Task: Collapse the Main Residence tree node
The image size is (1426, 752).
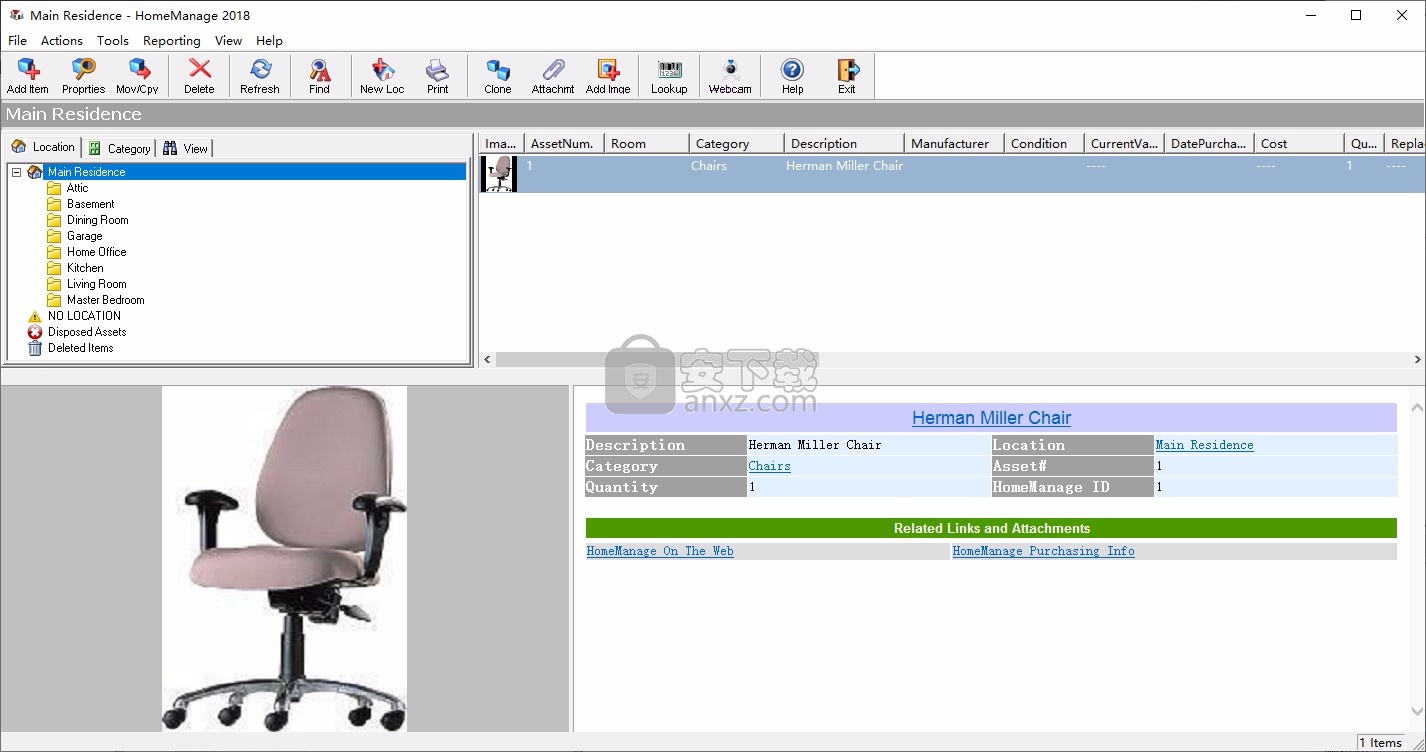Action: click(x=16, y=172)
